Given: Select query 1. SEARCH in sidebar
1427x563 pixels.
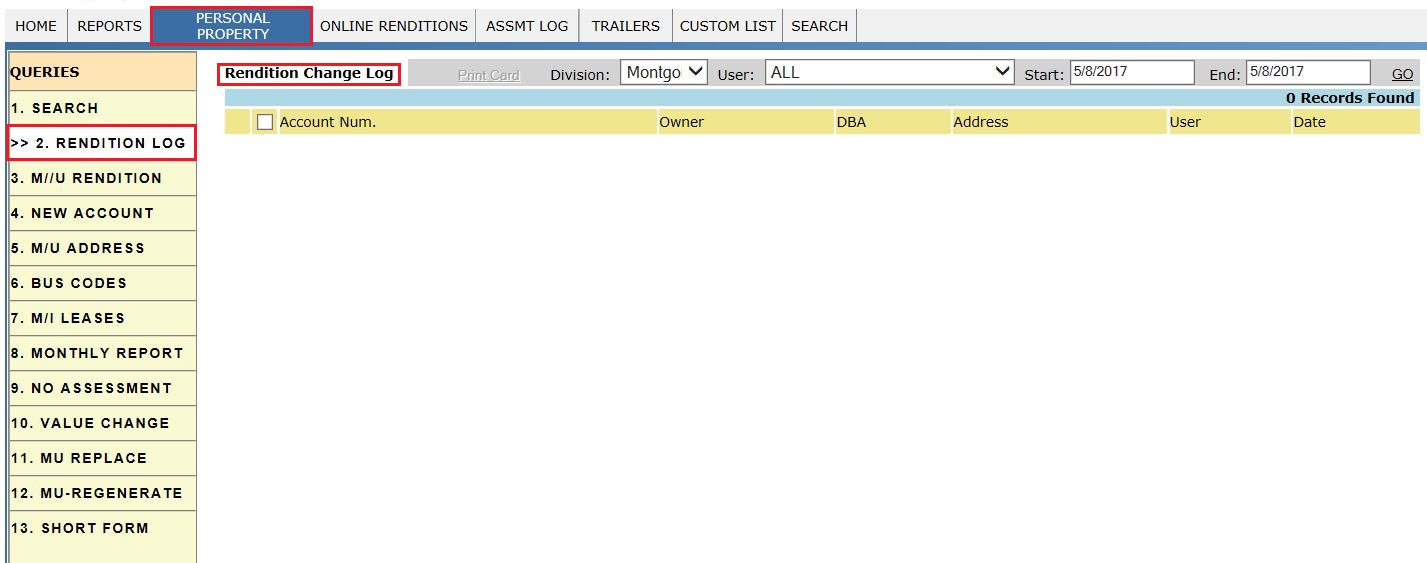Looking at the screenshot, I should [x=102, y=108].
